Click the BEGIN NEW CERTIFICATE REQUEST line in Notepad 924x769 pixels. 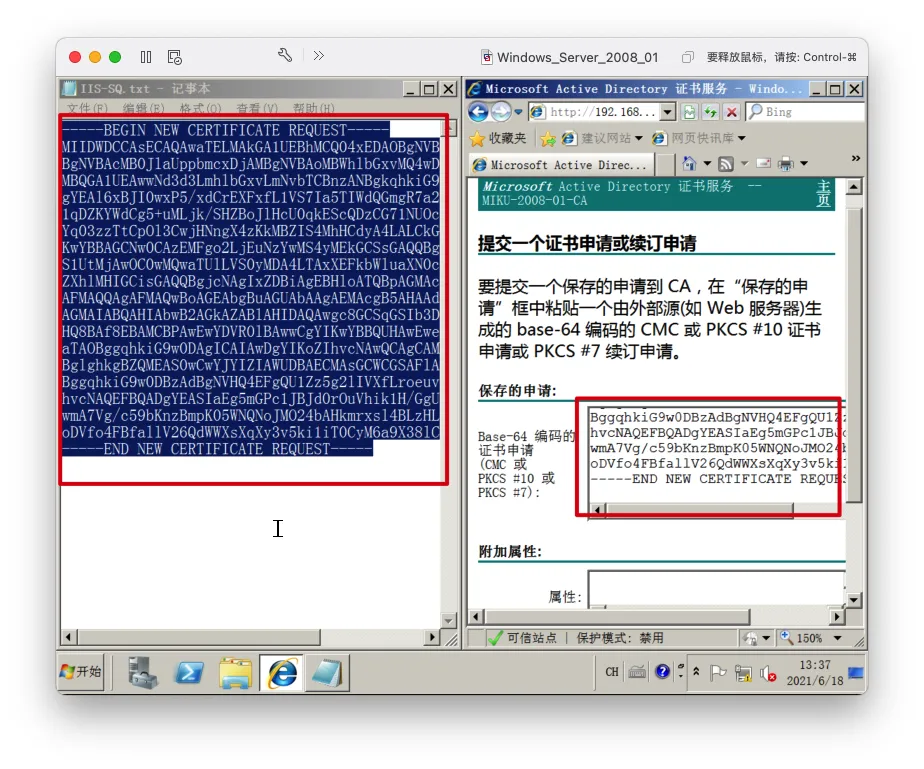tap(226, 130)
